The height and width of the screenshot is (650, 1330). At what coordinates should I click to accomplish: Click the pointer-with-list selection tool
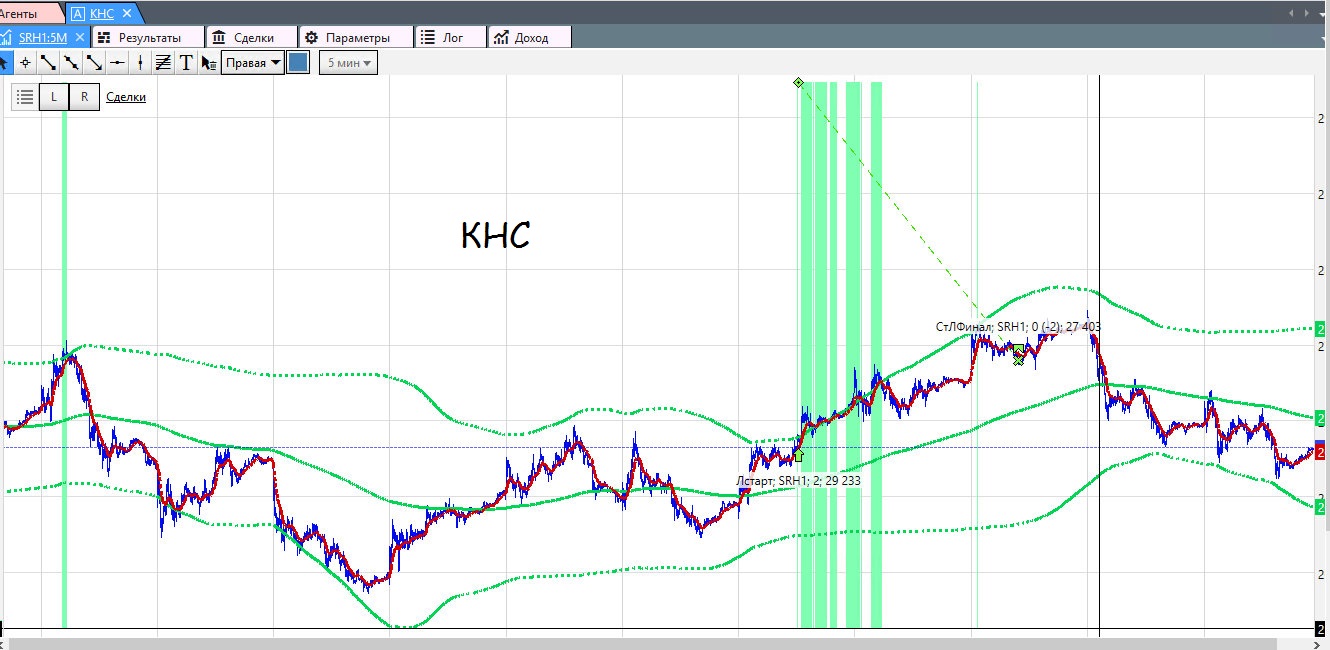click(x=208, y=62)
